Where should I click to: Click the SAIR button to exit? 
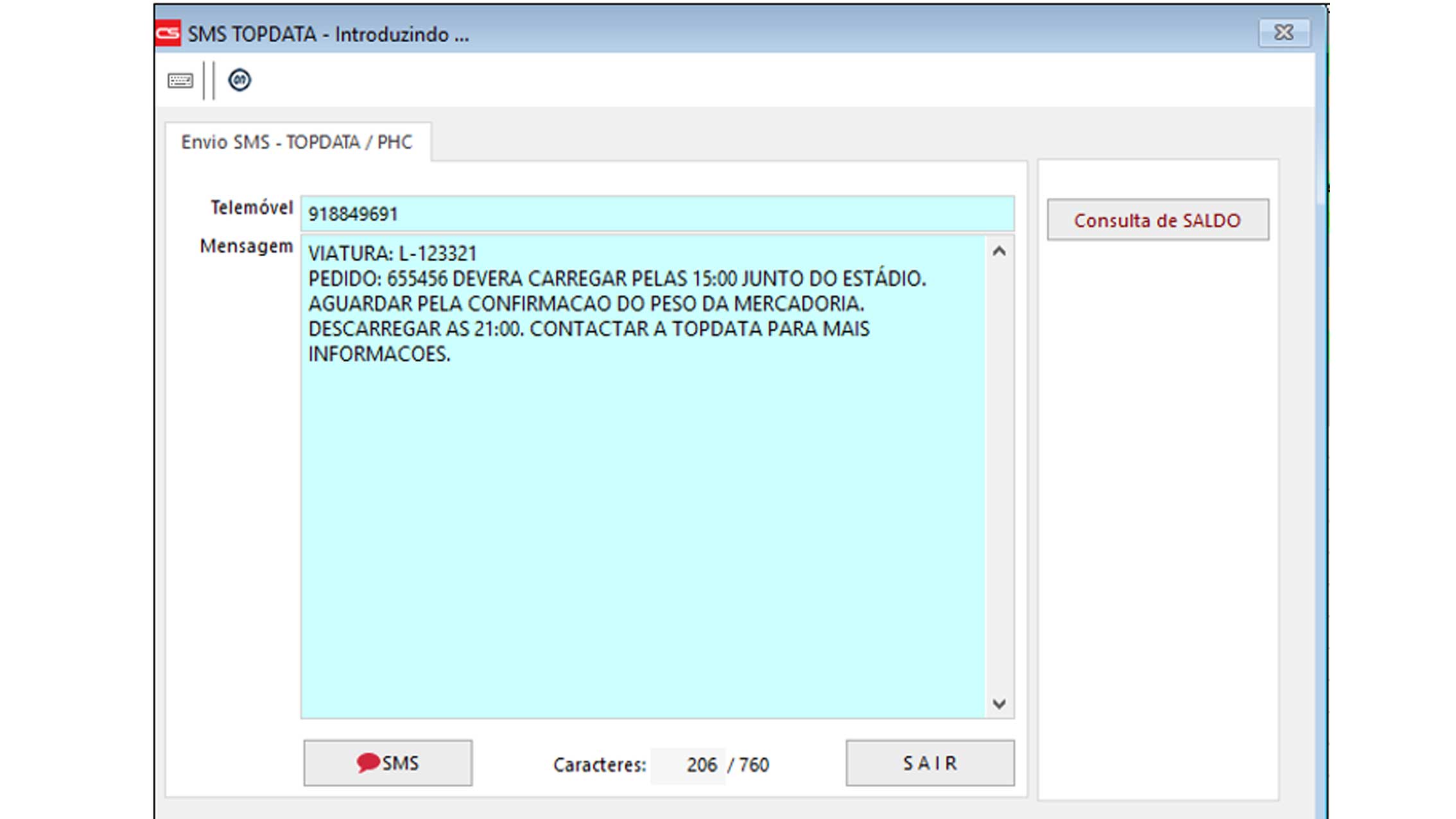point(930,763)
